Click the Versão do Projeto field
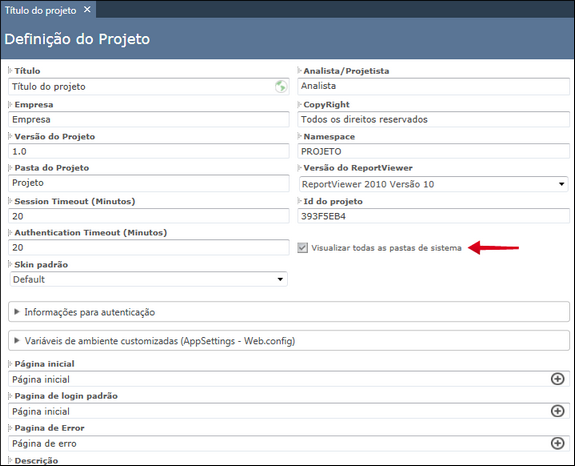Screen dimensions: 575x466 pyautogui.click(x=149, y=151)
